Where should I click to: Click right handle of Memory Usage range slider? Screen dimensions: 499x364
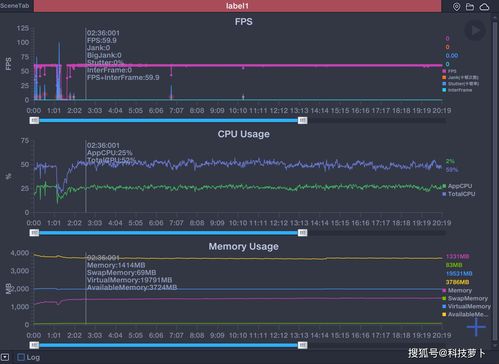[x=302, y=345]
